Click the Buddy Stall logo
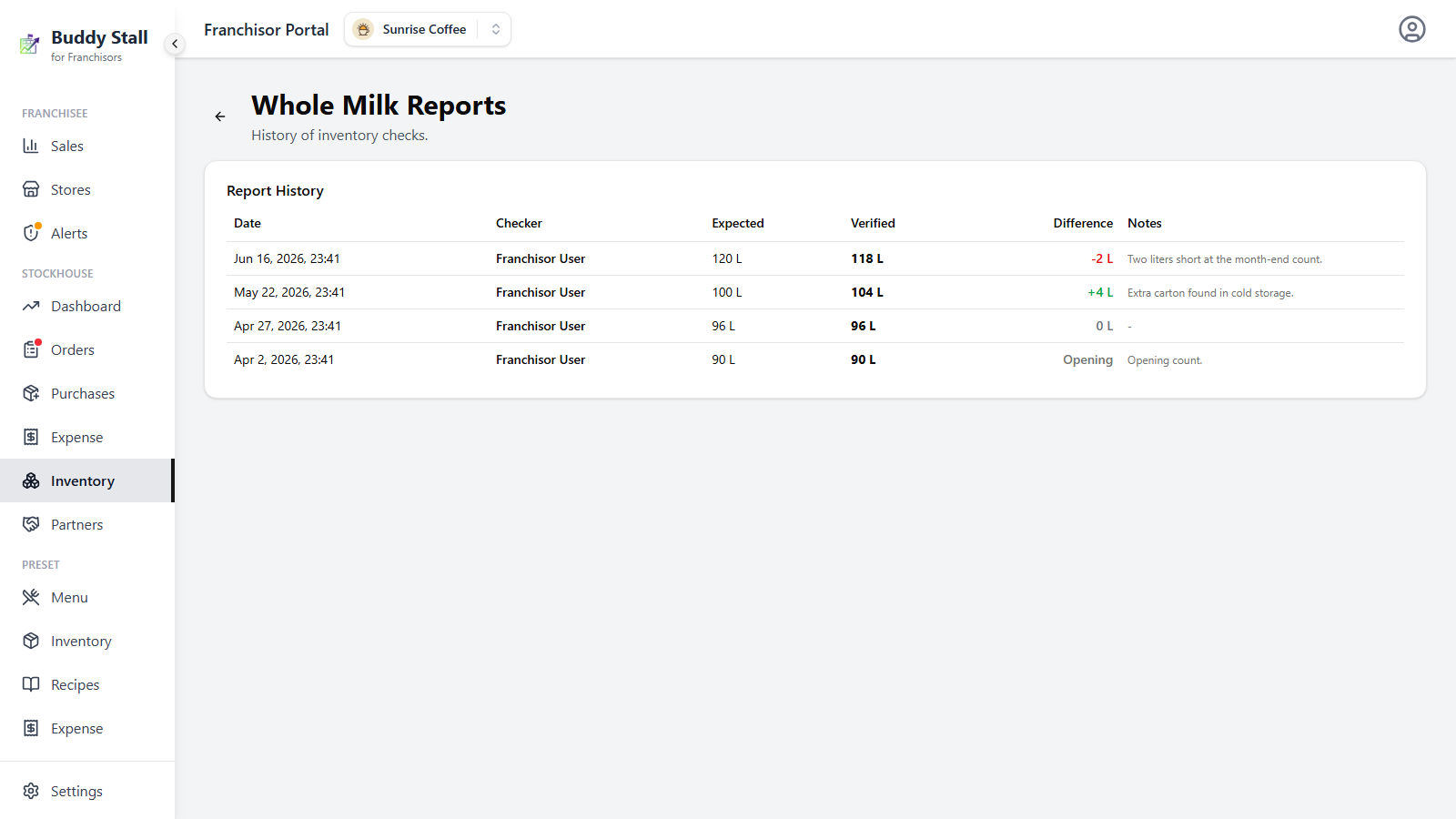The height and width of the screenshot is (819, 1456). [x=30, y=44]
